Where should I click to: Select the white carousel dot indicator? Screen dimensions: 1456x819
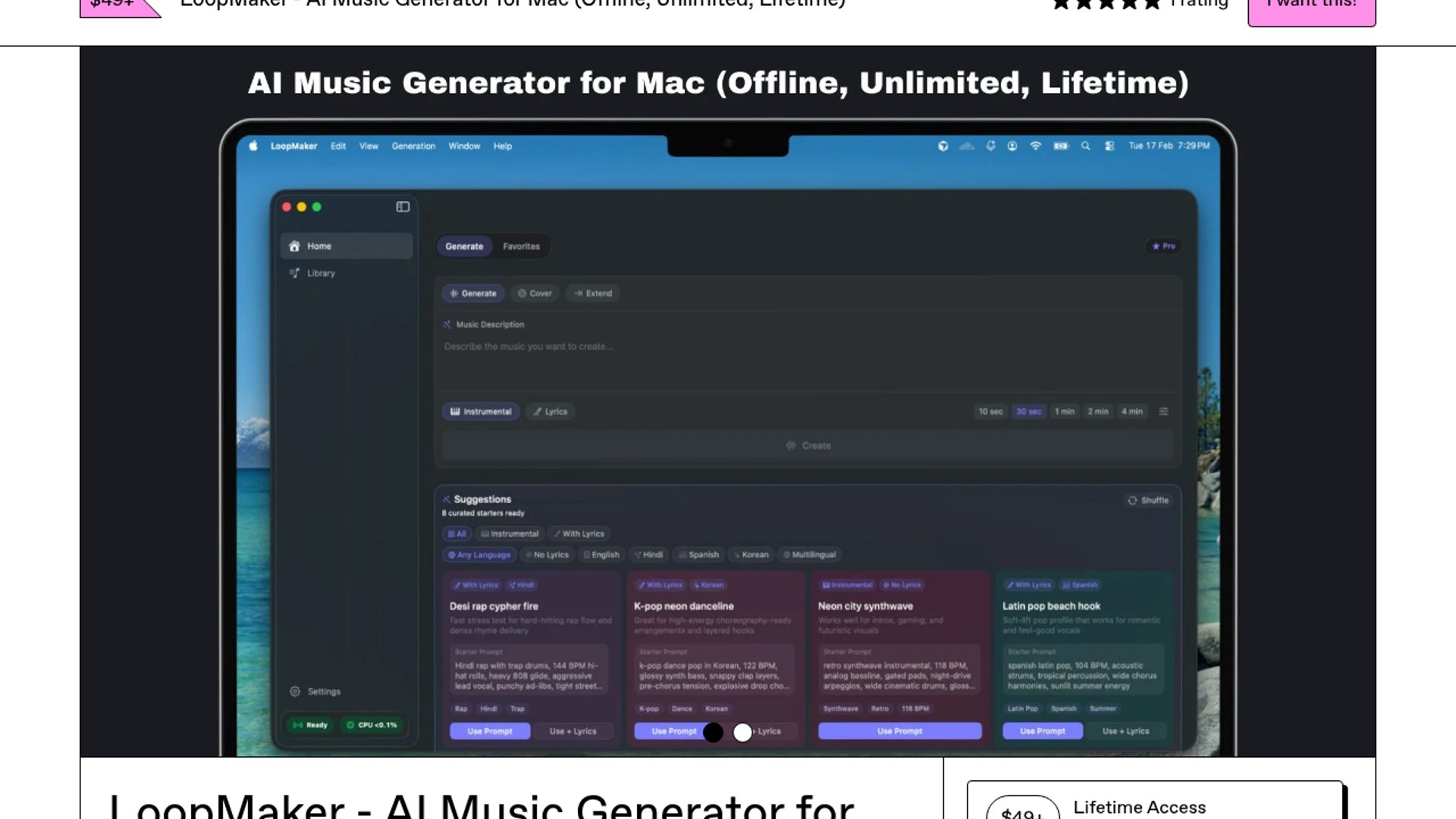742,733
